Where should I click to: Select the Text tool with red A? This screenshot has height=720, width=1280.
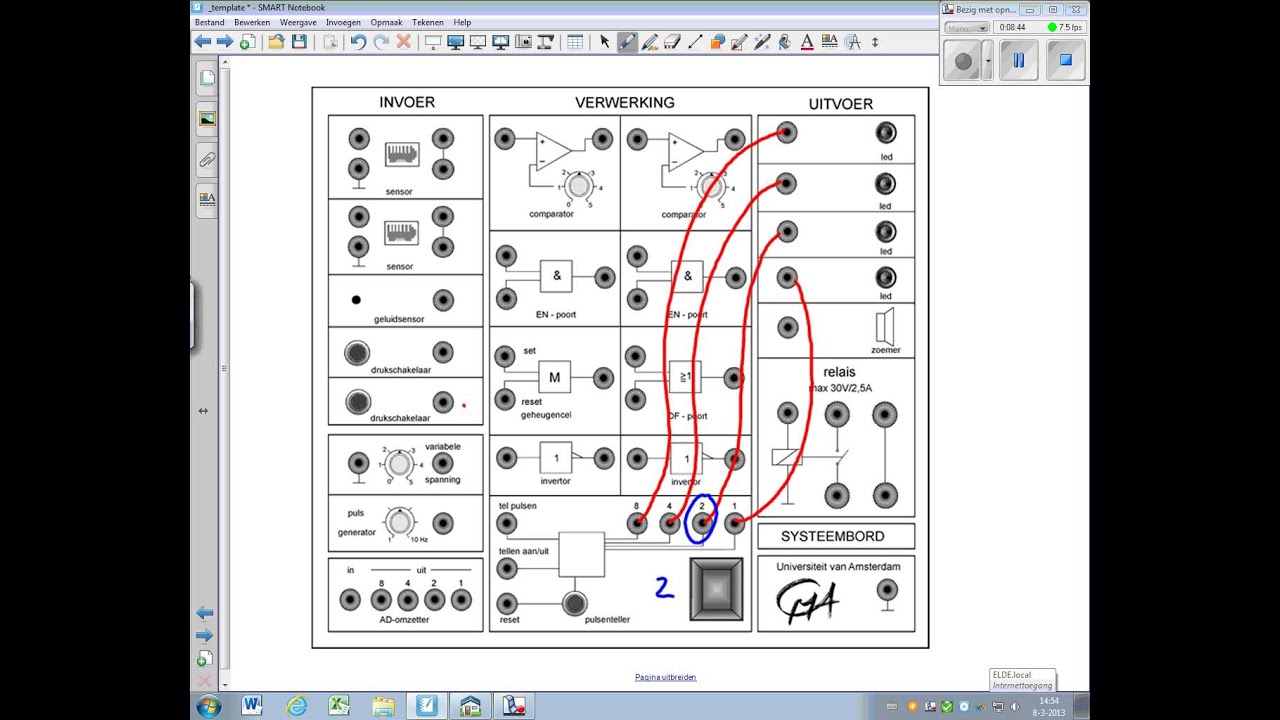click(x=807, y=42)
